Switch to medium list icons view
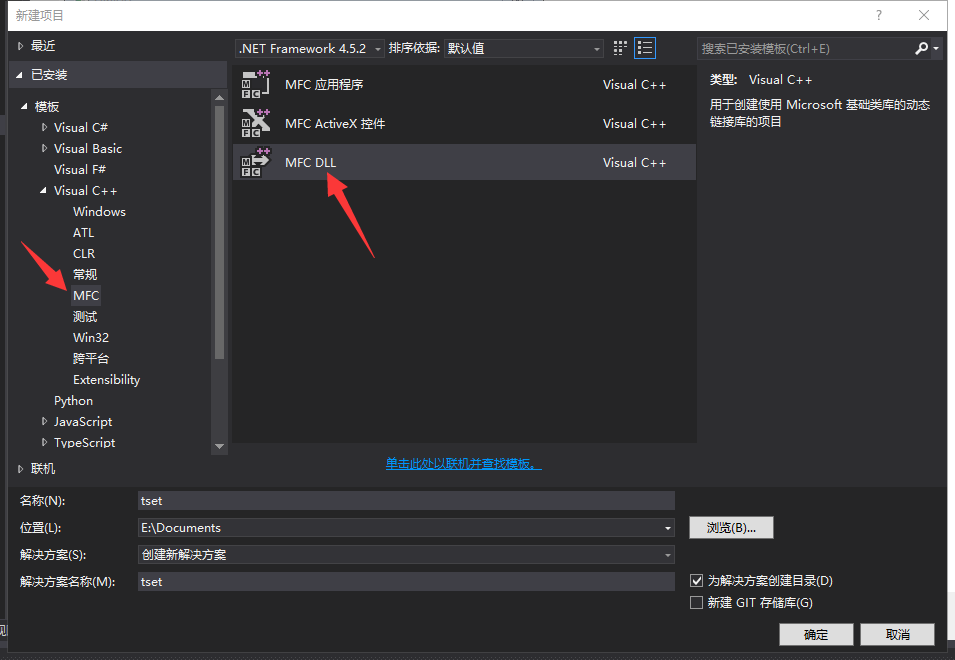The height and width of the screenshot is (660, 955). [x=645, y=48]
